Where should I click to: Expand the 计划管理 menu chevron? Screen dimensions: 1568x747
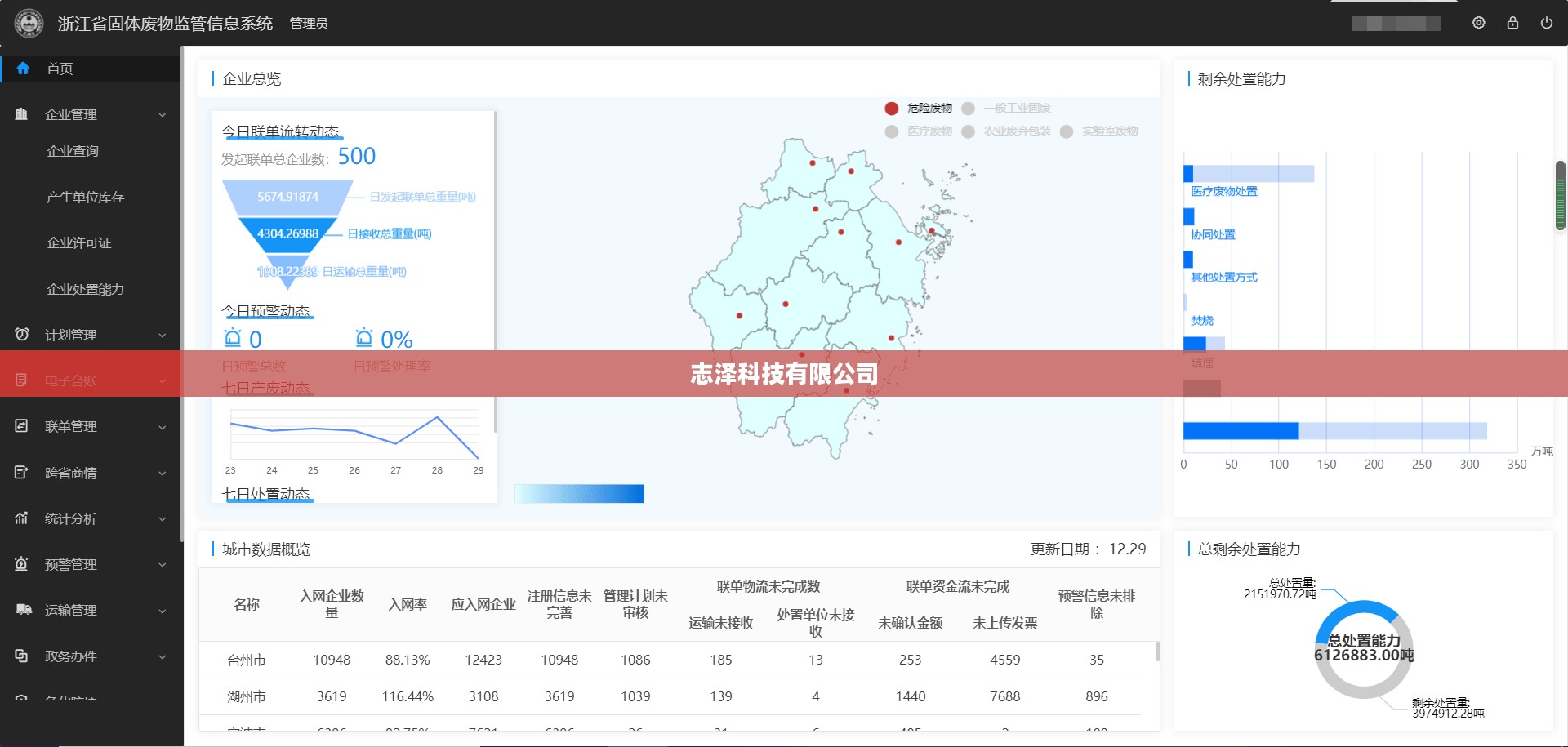click(162, 336)
